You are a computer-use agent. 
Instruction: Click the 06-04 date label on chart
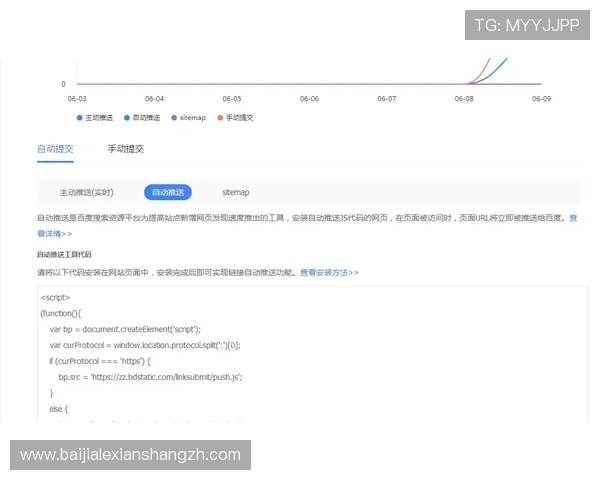pos(154,99)
